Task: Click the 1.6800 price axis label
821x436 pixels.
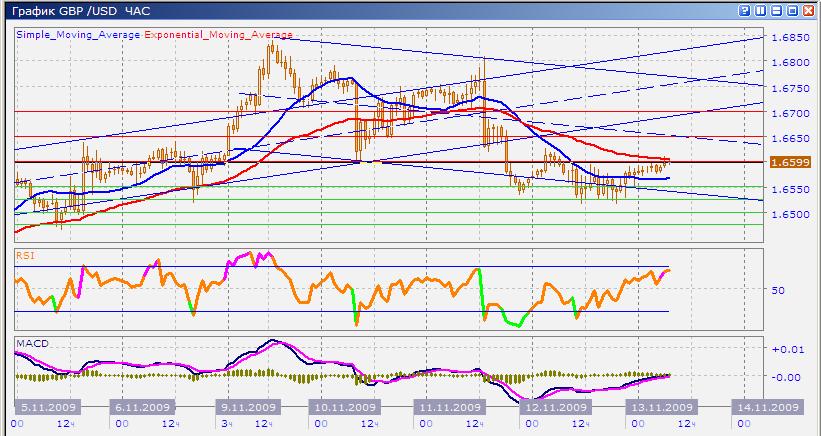Action: (x=791, y=63)
